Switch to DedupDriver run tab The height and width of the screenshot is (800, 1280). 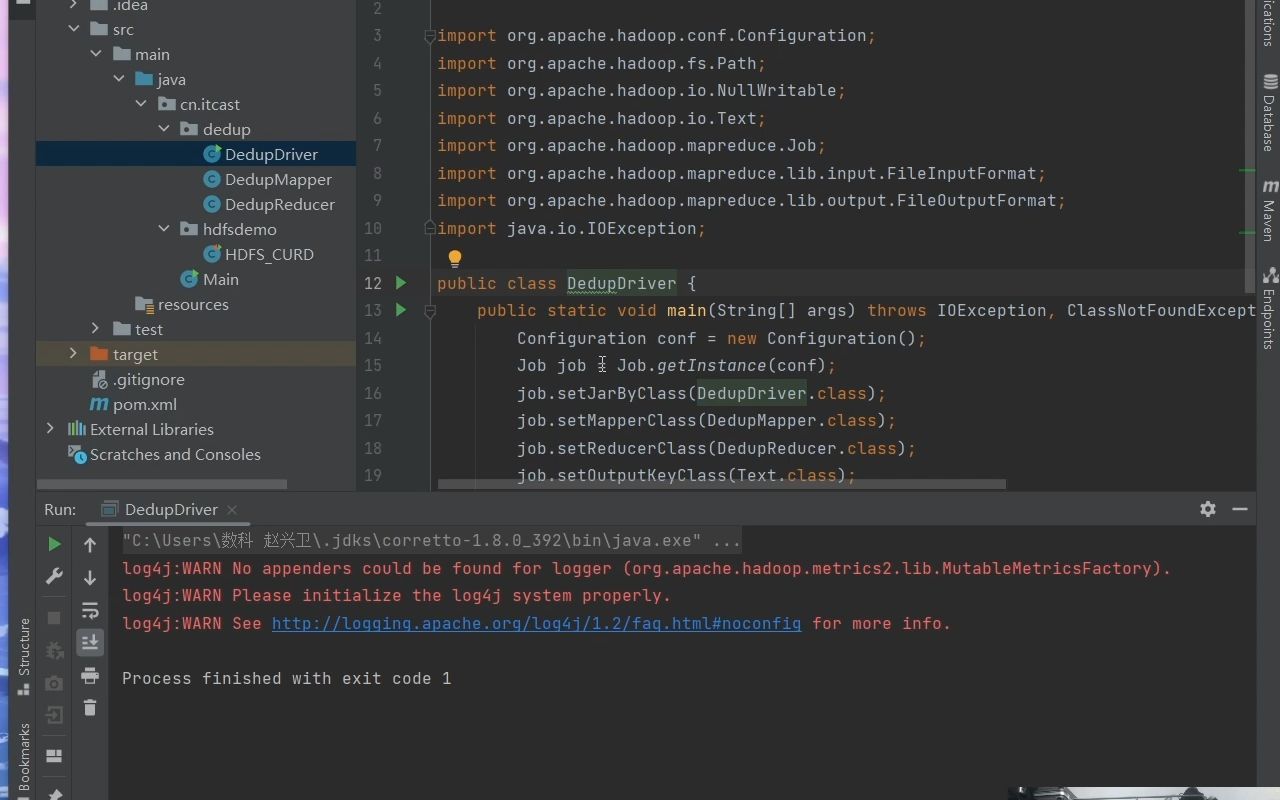[170, 509]
